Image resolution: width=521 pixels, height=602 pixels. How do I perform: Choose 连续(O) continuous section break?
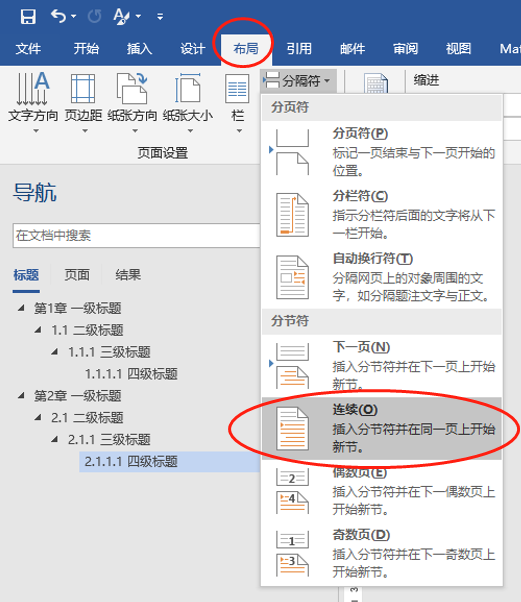382,428
